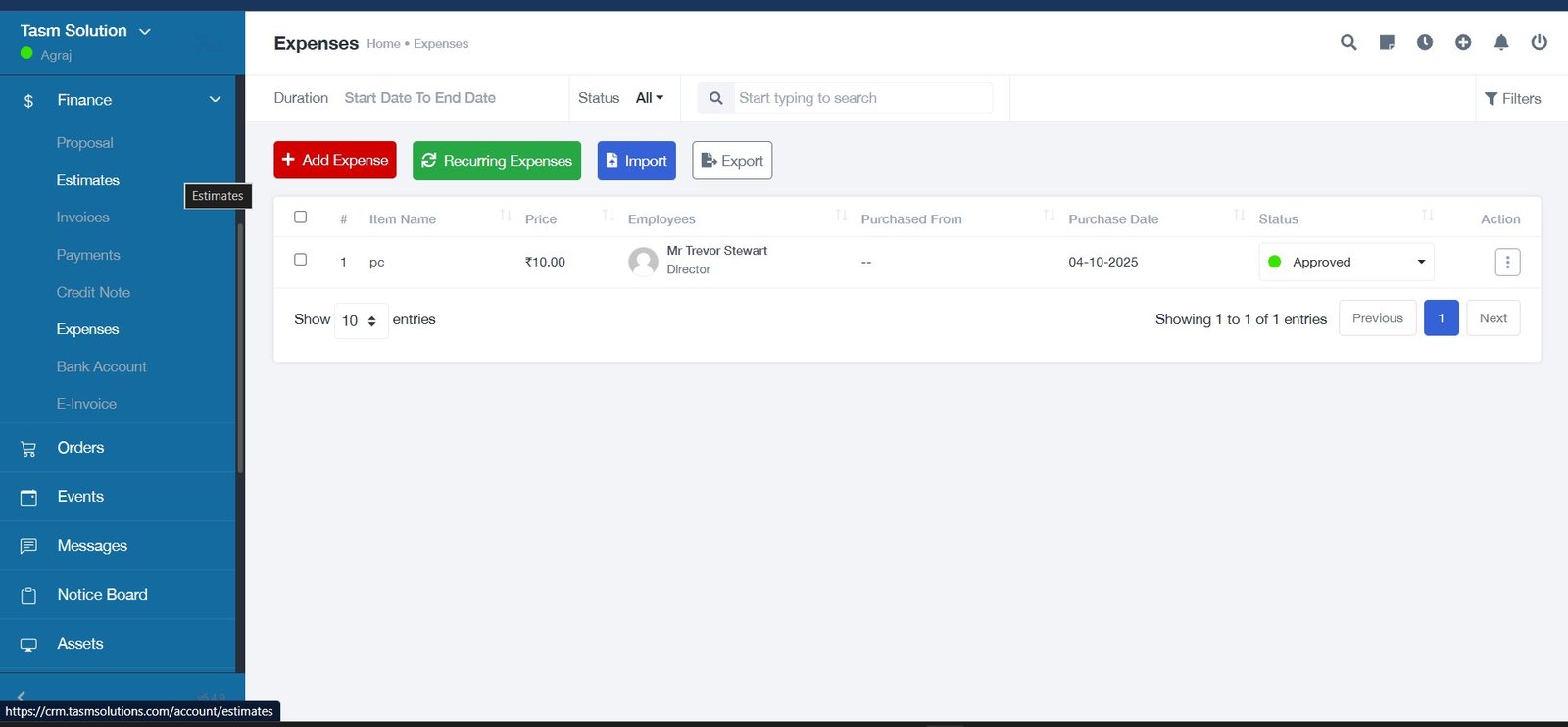Image resolution: width=1568 pixels, height=727 pixels.
Task: Change the show 10 entries selector
Action: (x=361, y=320)
